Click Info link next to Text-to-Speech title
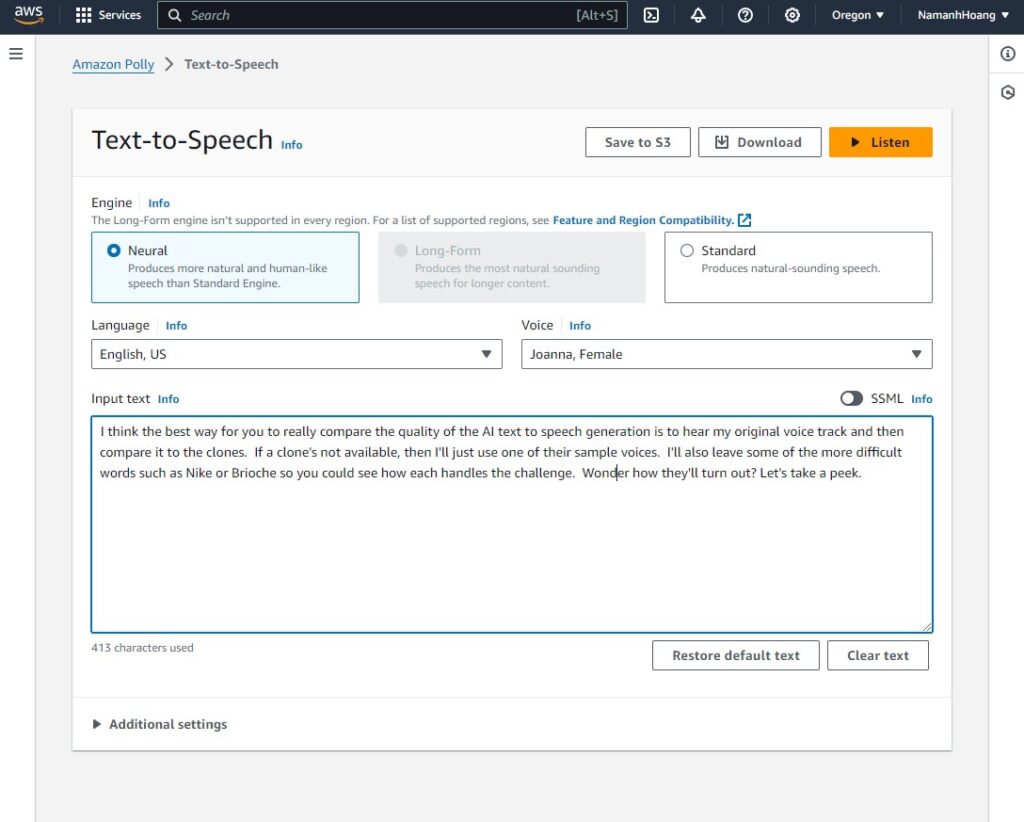Screen dimensions: 1024x822 (x=292, y=145)
